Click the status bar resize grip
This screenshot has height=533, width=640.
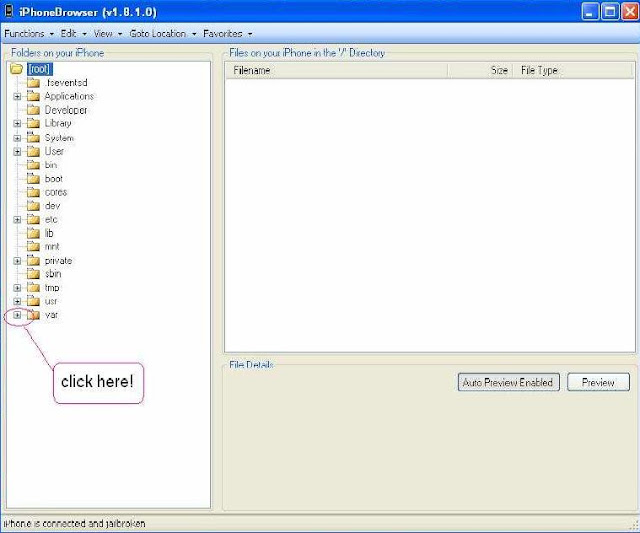tap(634, 526)
